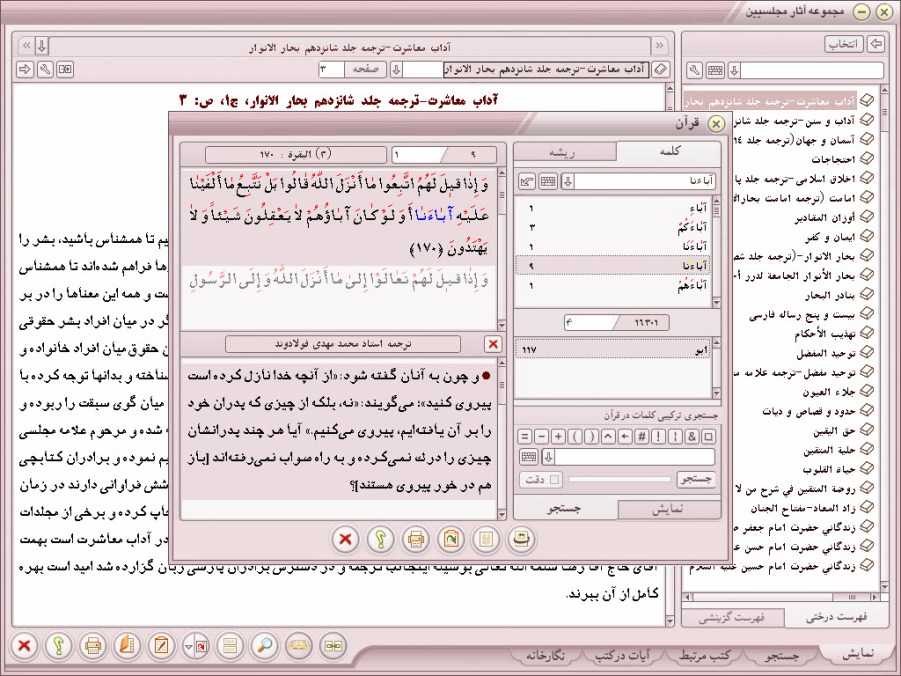This screenshot has height=676, width=901.
Task: Open virtual keyboard beside the word search field
Action: 548,182
